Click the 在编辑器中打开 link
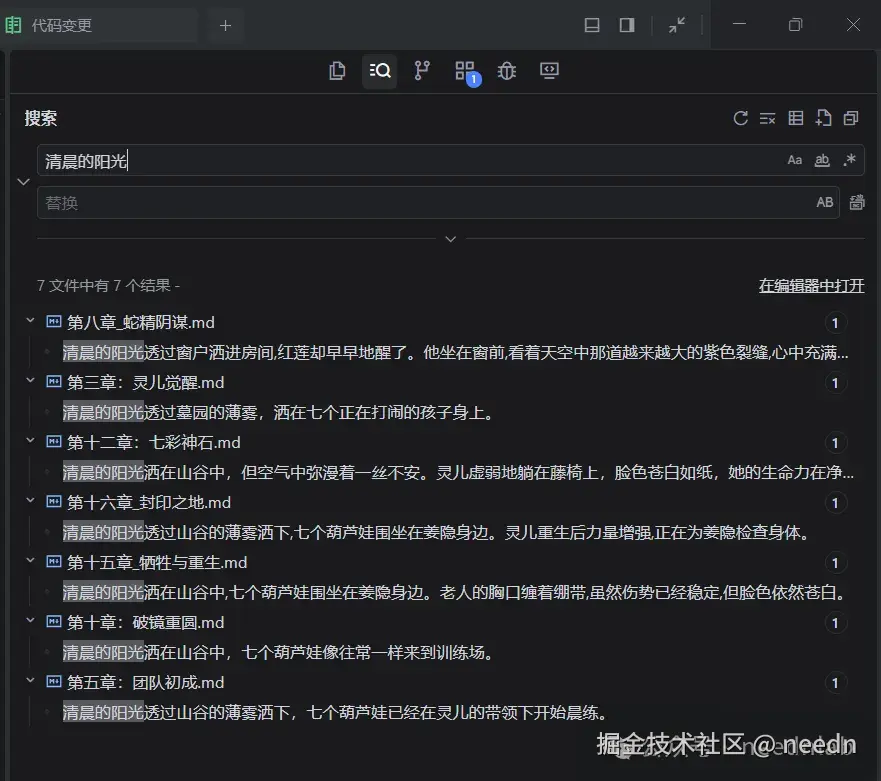This screenshot has height=781, width=881. click(x=811, y=285)
